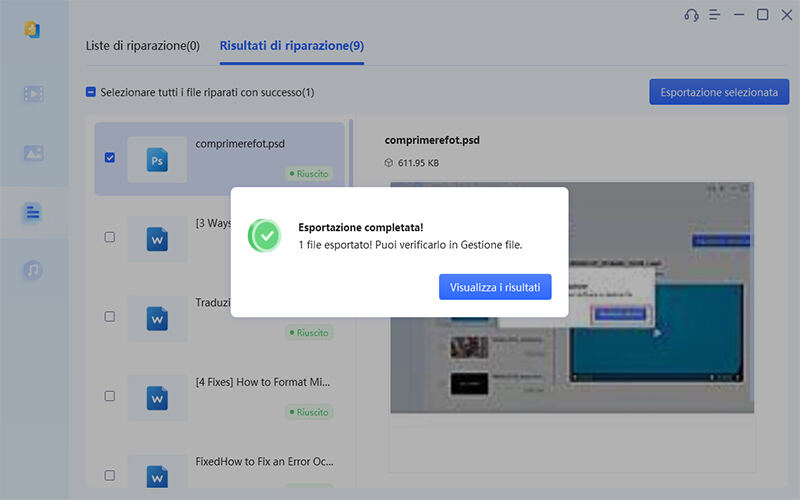800x500 pixels.
Task: Open the photo repair section in the sidebar
Action: pos(34,153)
